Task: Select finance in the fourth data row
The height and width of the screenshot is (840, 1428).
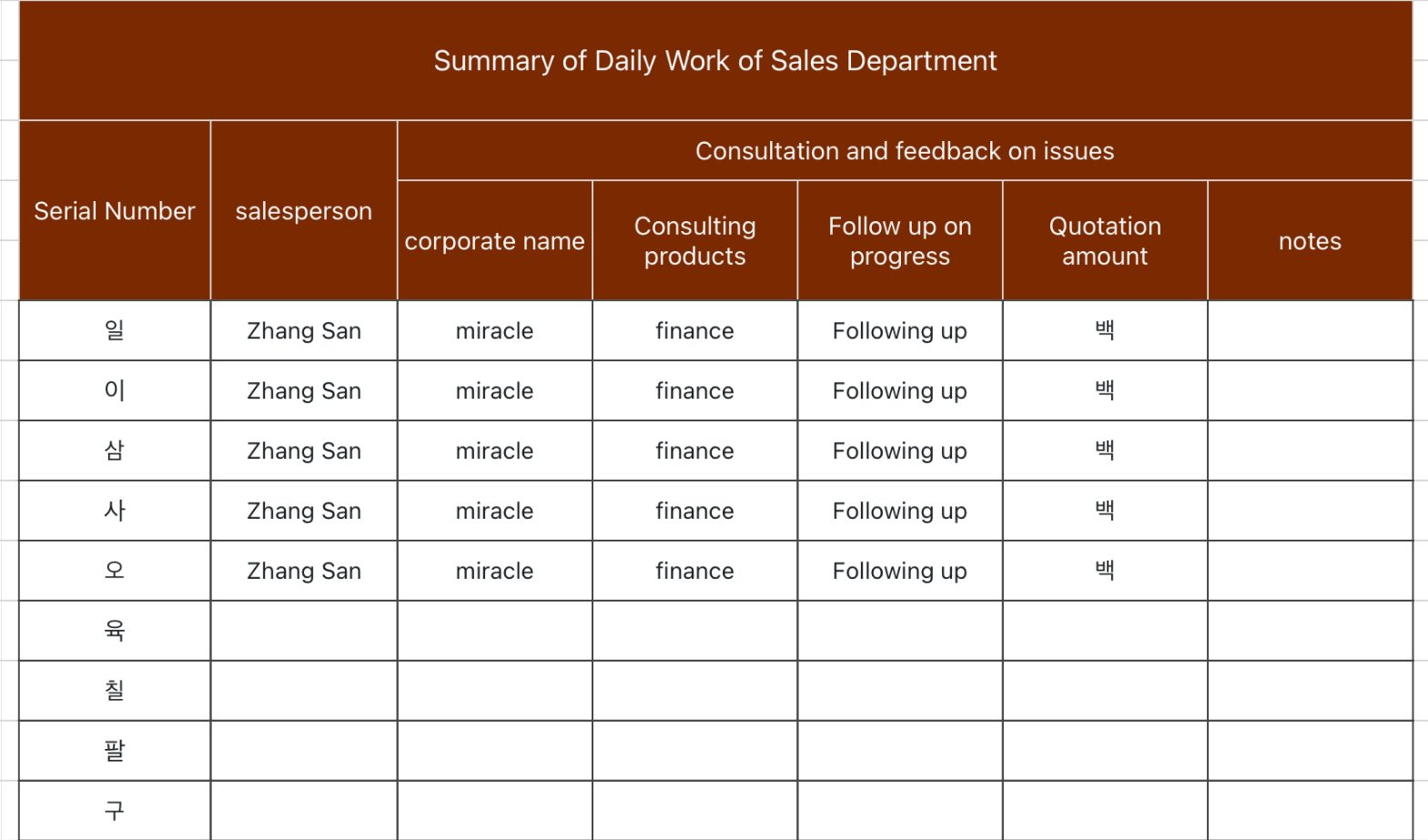Action: [695, 511]
